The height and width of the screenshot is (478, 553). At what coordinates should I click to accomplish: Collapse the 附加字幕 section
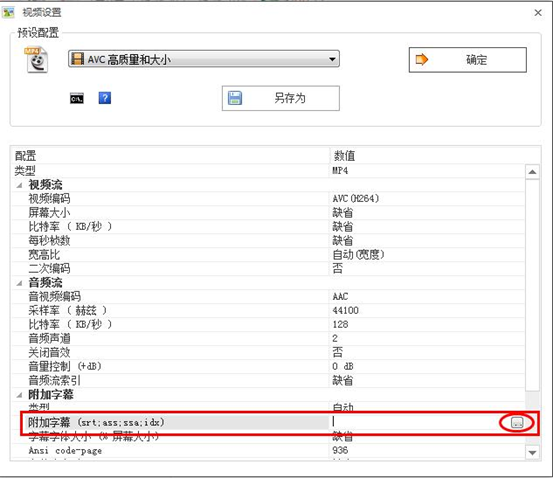[x=20, y=395]
